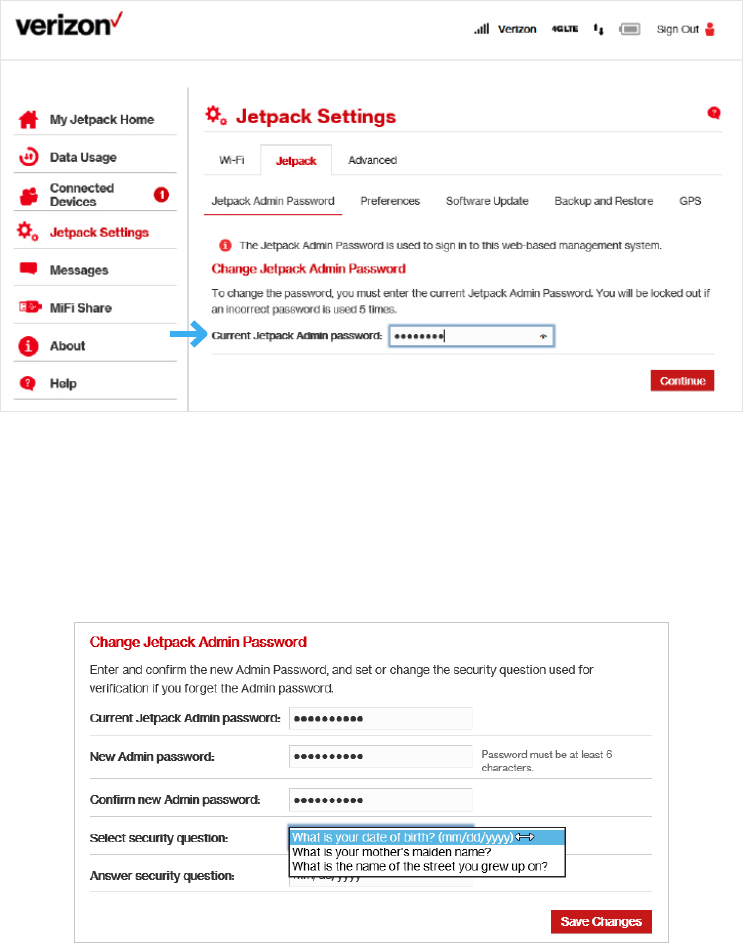Click the Verizon carrier name in header

coord(517,29)
